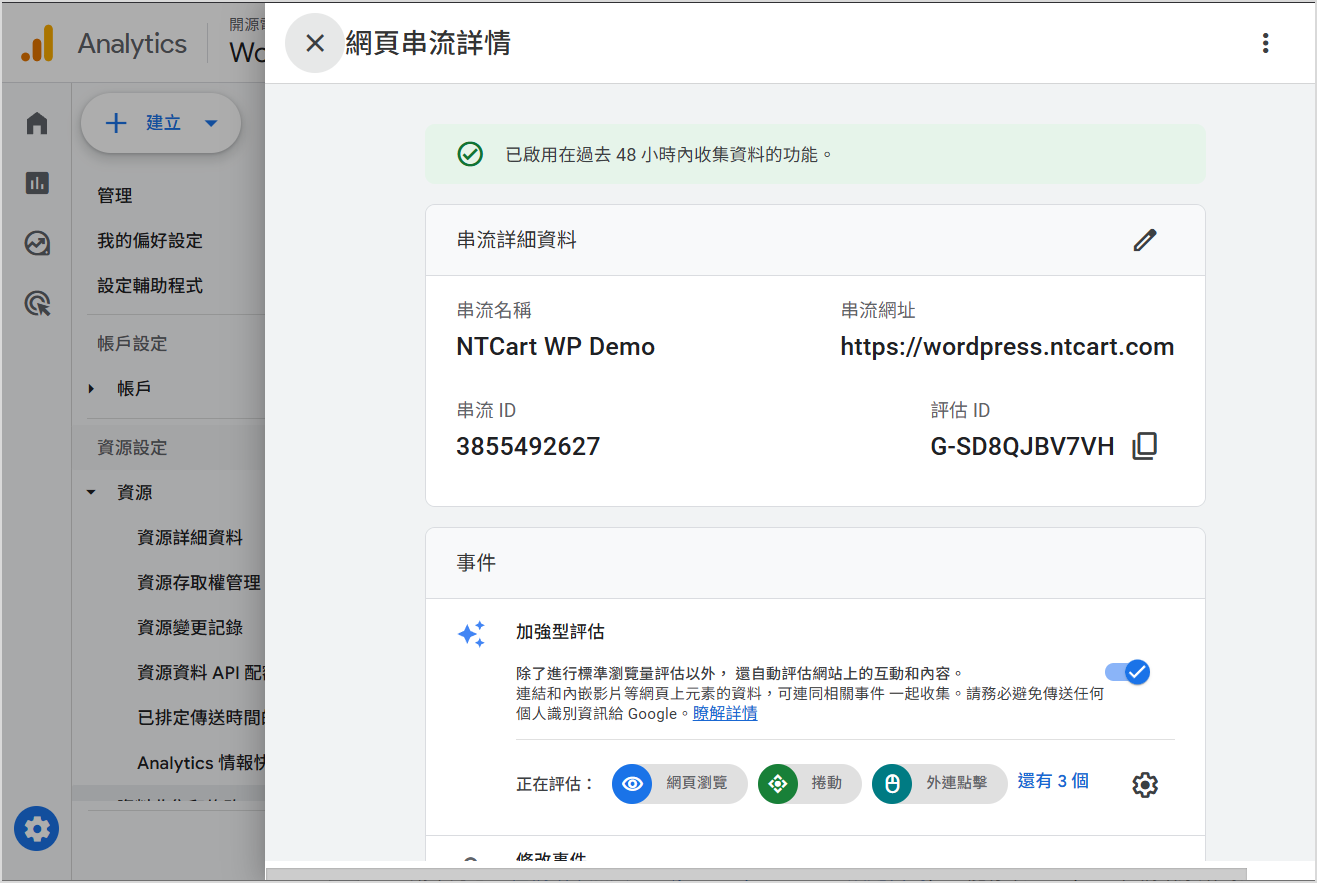Click the 資源設定 heading
Screen dimensions: 1317x883
click(x=132, y=448)
